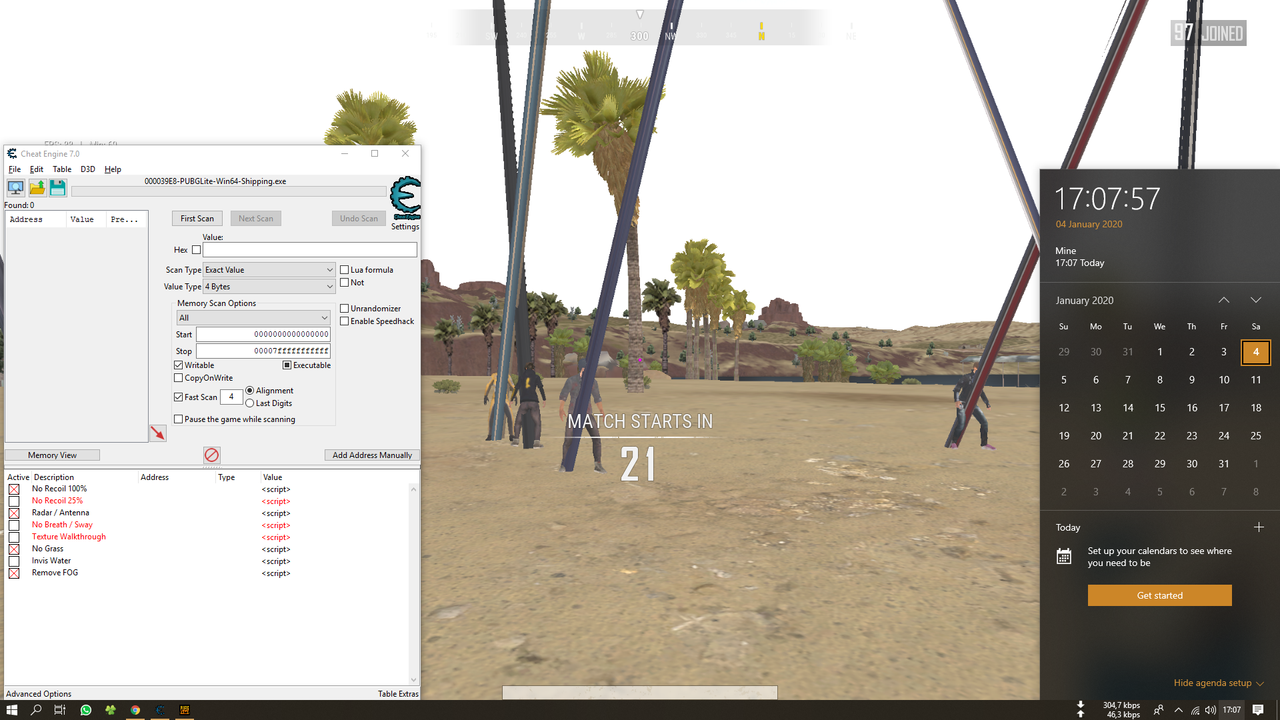The height and width of the screenshot is (720, 1280).
Task: Open the green clover app in taskbar
Action: click(x=110, y=710)
